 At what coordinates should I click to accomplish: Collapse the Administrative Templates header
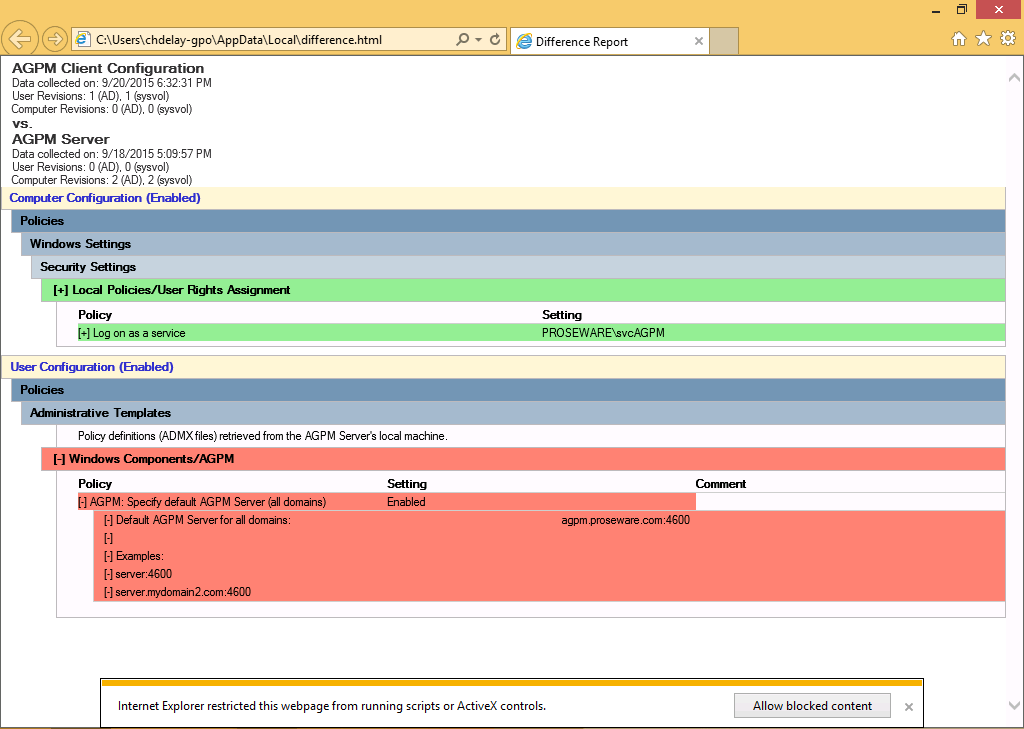click(x=100, y=413)
